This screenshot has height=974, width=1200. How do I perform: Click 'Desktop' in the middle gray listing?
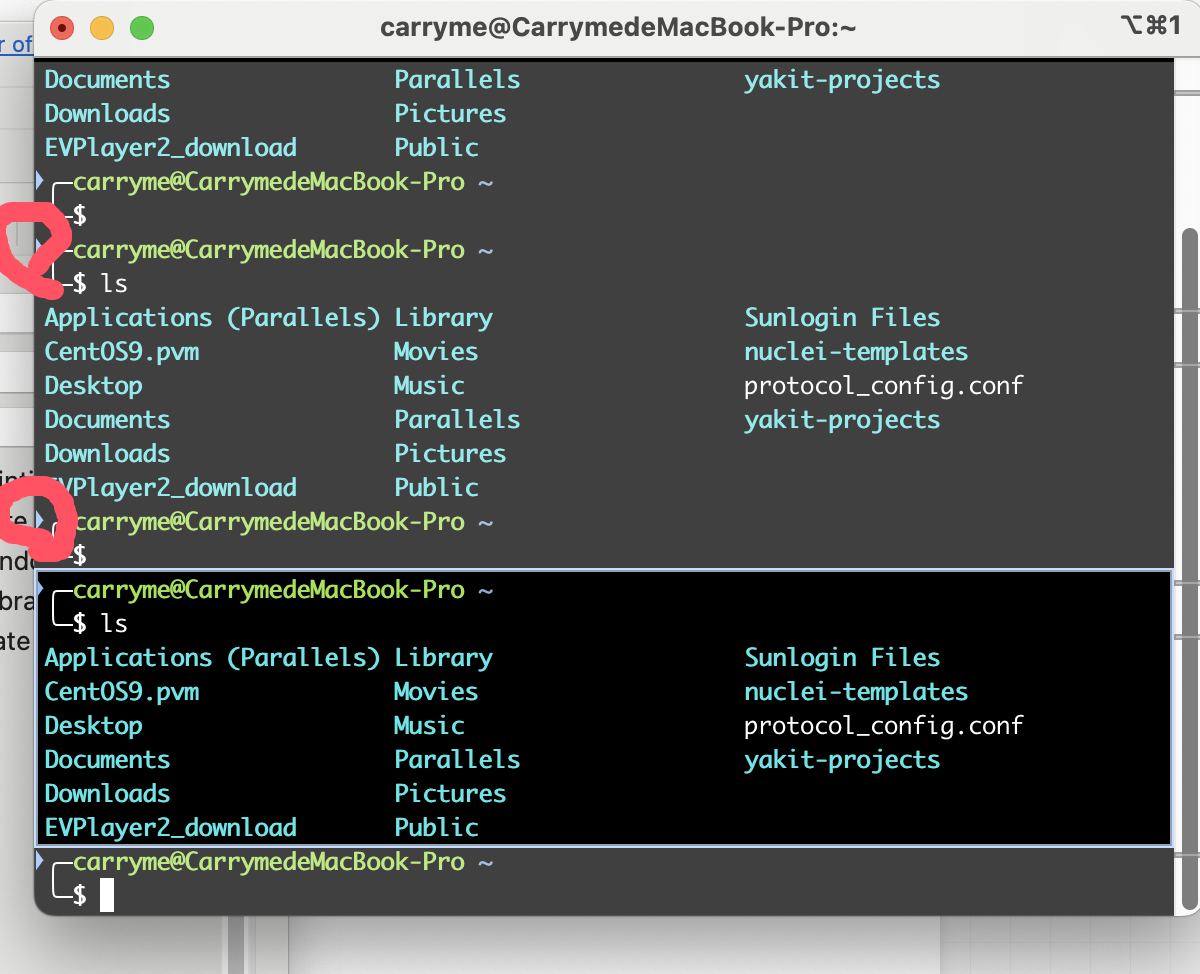93,386
